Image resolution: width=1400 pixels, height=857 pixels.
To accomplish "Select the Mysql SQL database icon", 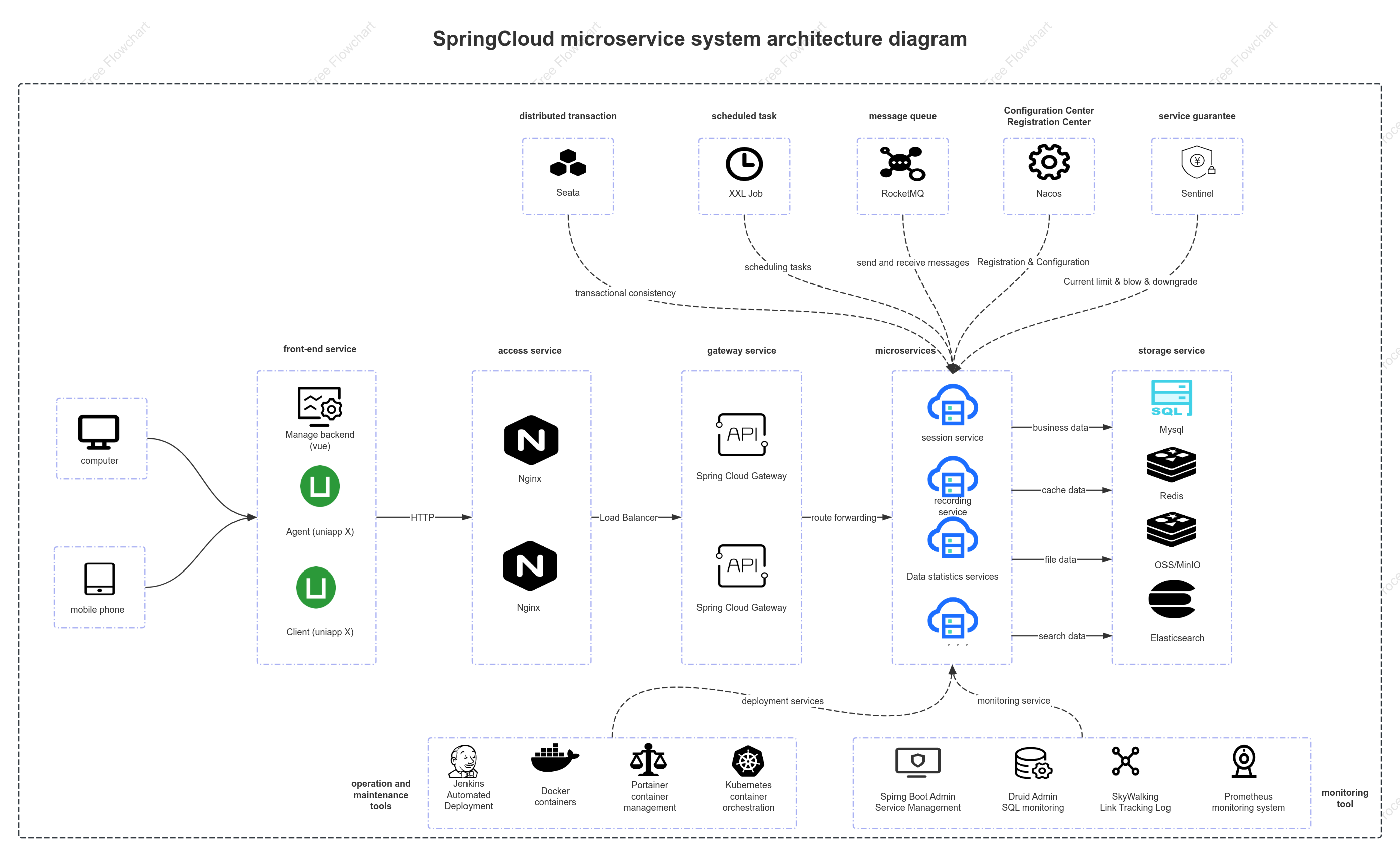I will [x=1172, y=398].
